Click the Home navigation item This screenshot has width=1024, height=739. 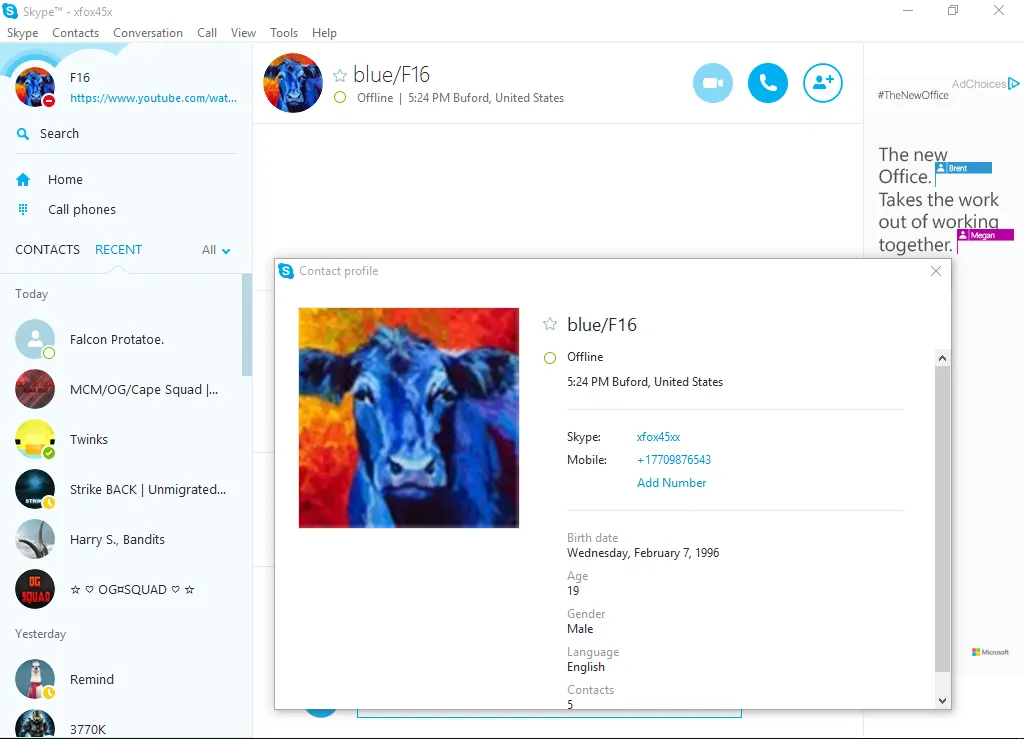[x=65, y=180]
